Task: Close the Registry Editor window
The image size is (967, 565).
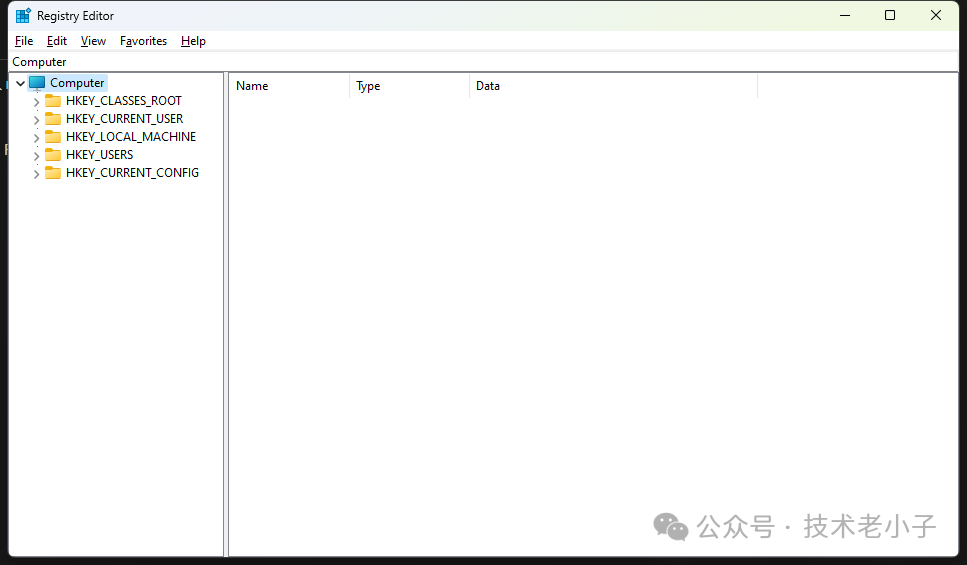Action: pyautogui.click(x=936, y=15)
